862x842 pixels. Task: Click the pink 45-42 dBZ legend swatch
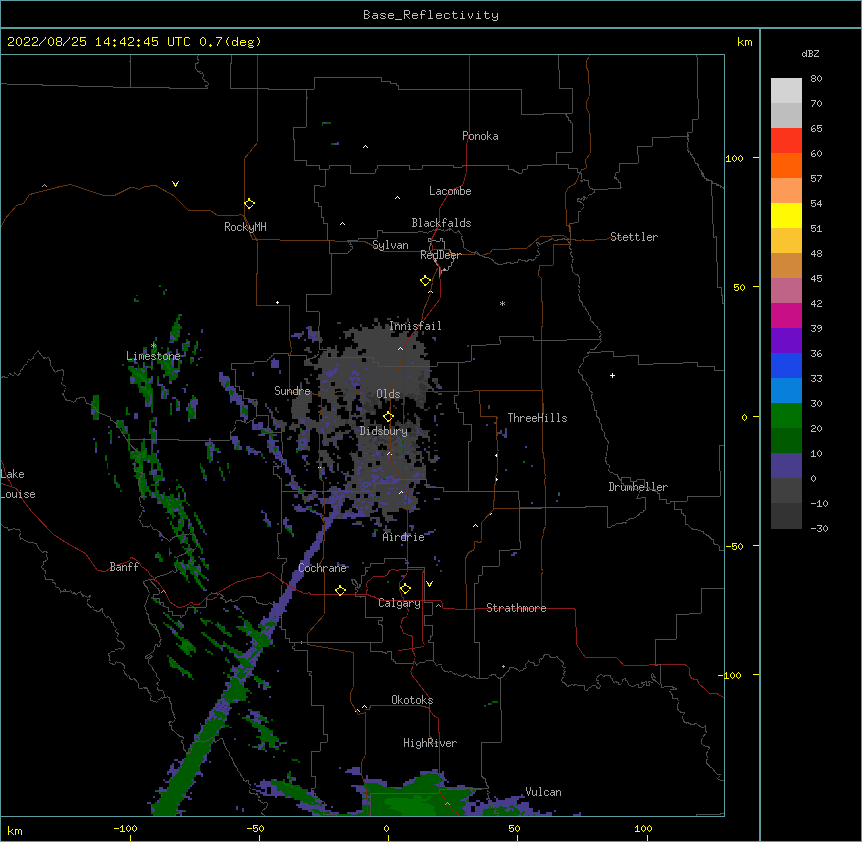click(x=786, y=291)
